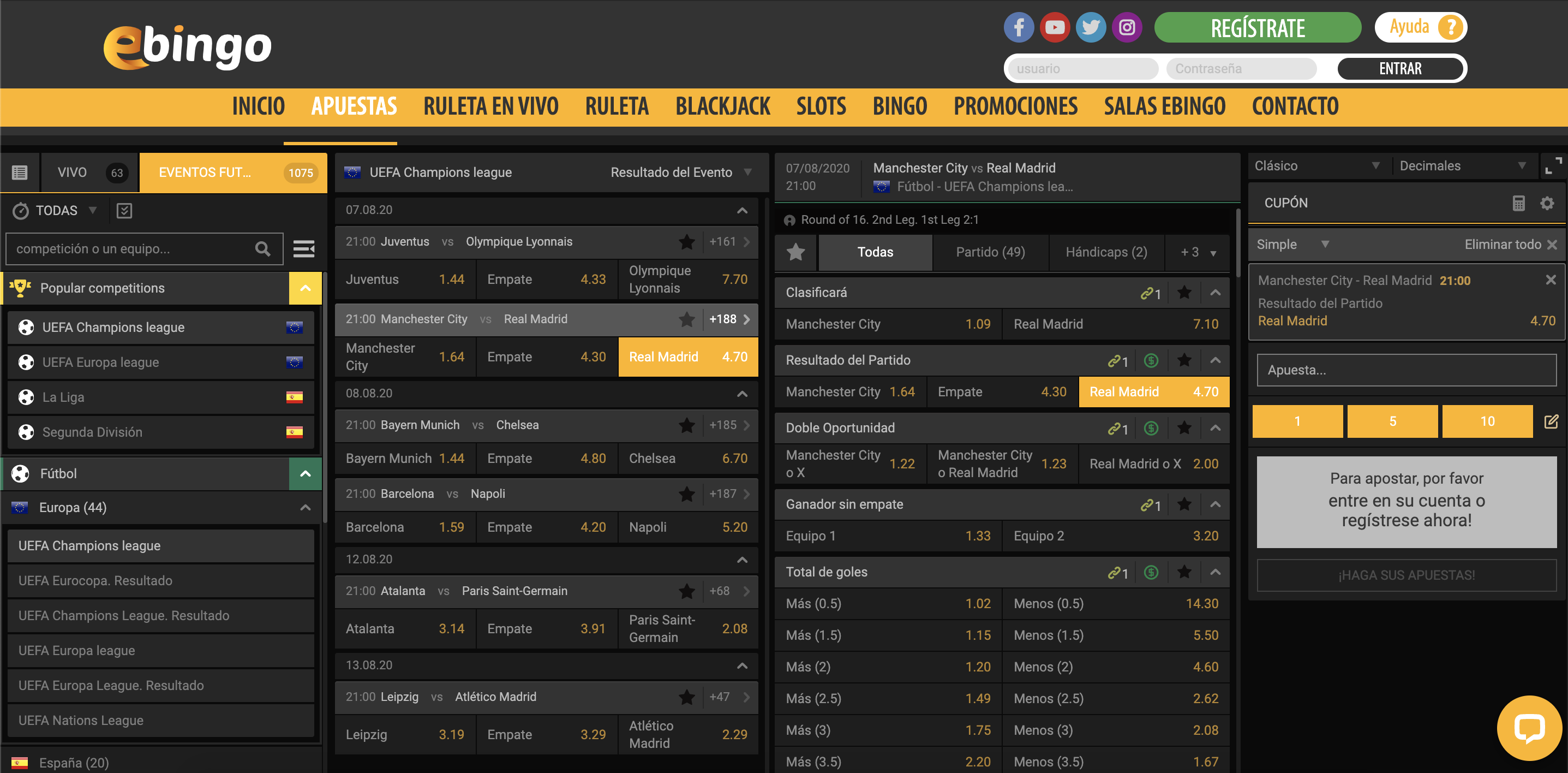Open the Facebook social icon

1019,27
